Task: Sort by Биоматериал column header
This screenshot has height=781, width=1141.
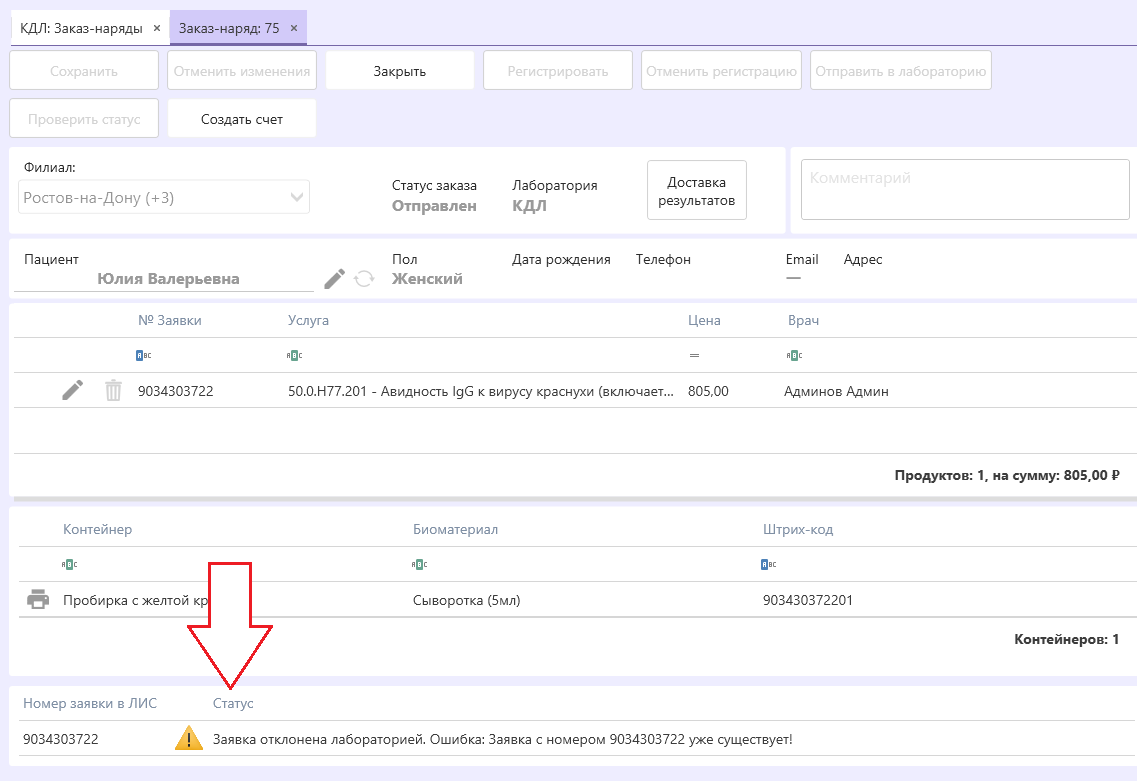Action: pos(455,529)
